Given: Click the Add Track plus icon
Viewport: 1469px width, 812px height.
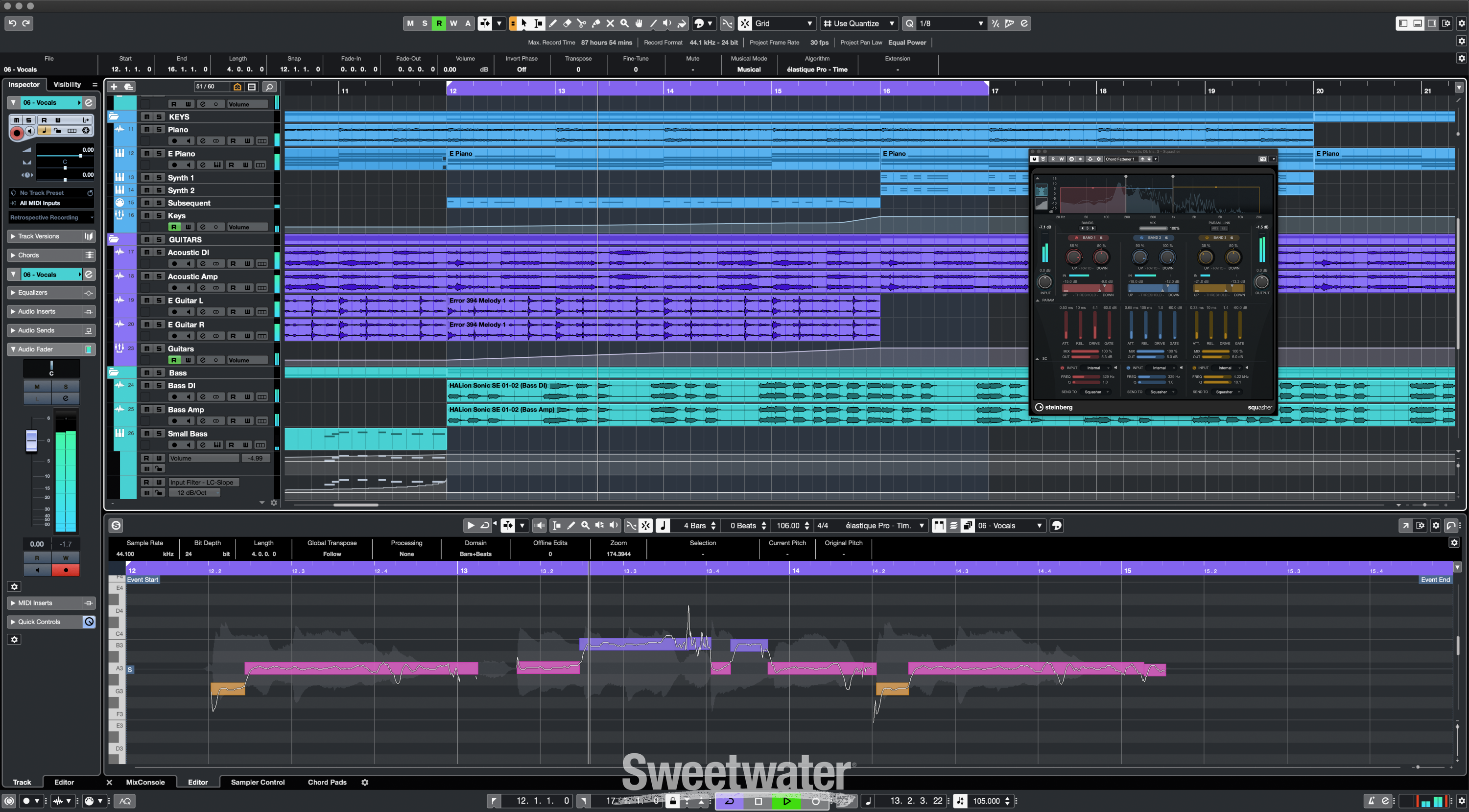Looking at the screenshot, I should (x=114, y=87).
